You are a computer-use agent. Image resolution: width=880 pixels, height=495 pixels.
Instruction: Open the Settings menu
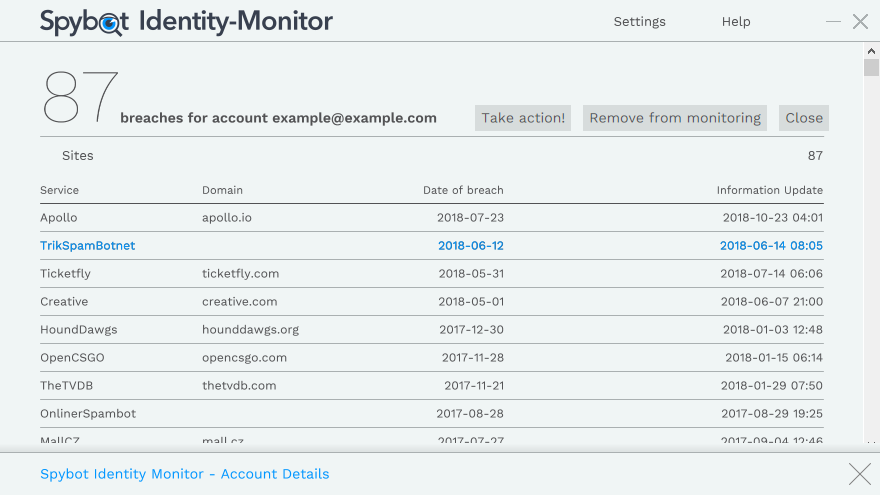click(x=639, y=22)
